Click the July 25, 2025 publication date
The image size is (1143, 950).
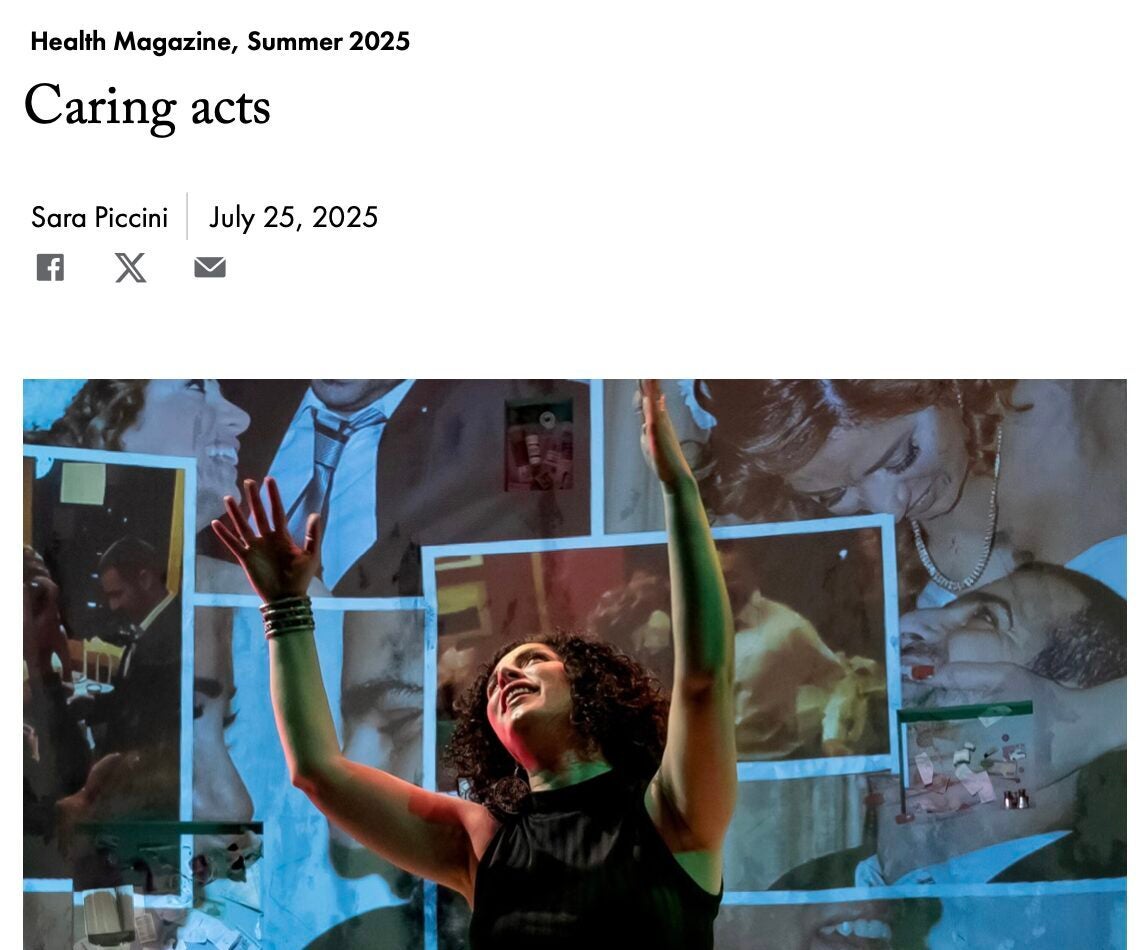(293, 217)
